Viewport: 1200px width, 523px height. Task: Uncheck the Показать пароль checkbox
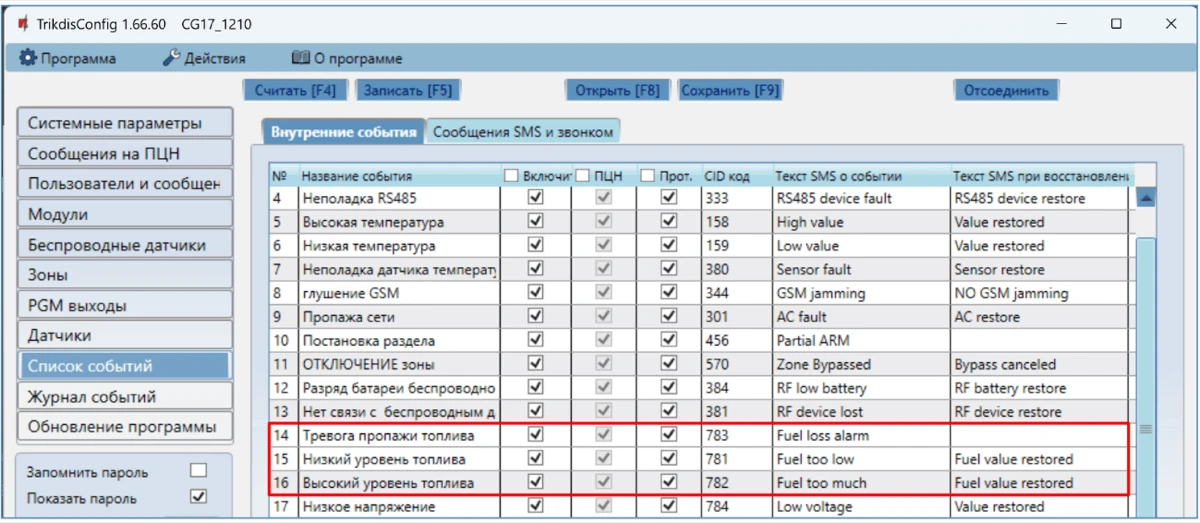(198, 497)
